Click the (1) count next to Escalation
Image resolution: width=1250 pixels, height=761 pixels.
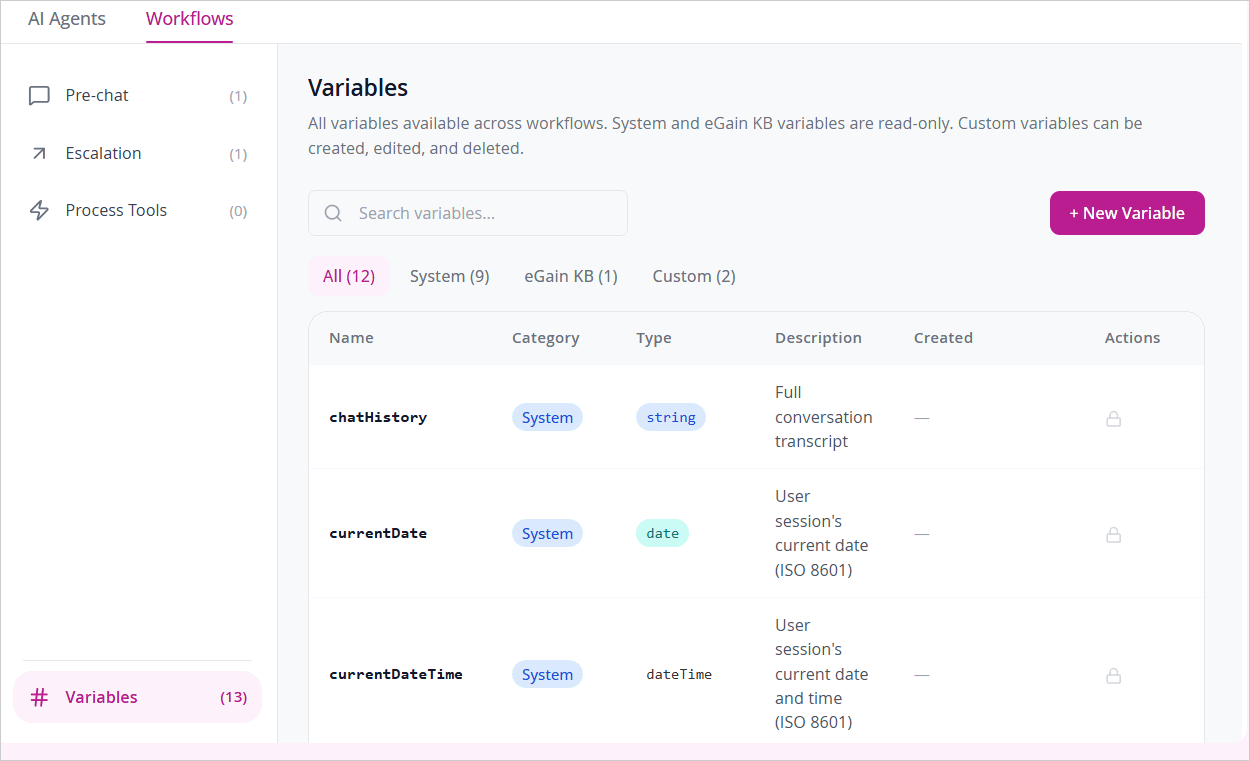[238, 154]
